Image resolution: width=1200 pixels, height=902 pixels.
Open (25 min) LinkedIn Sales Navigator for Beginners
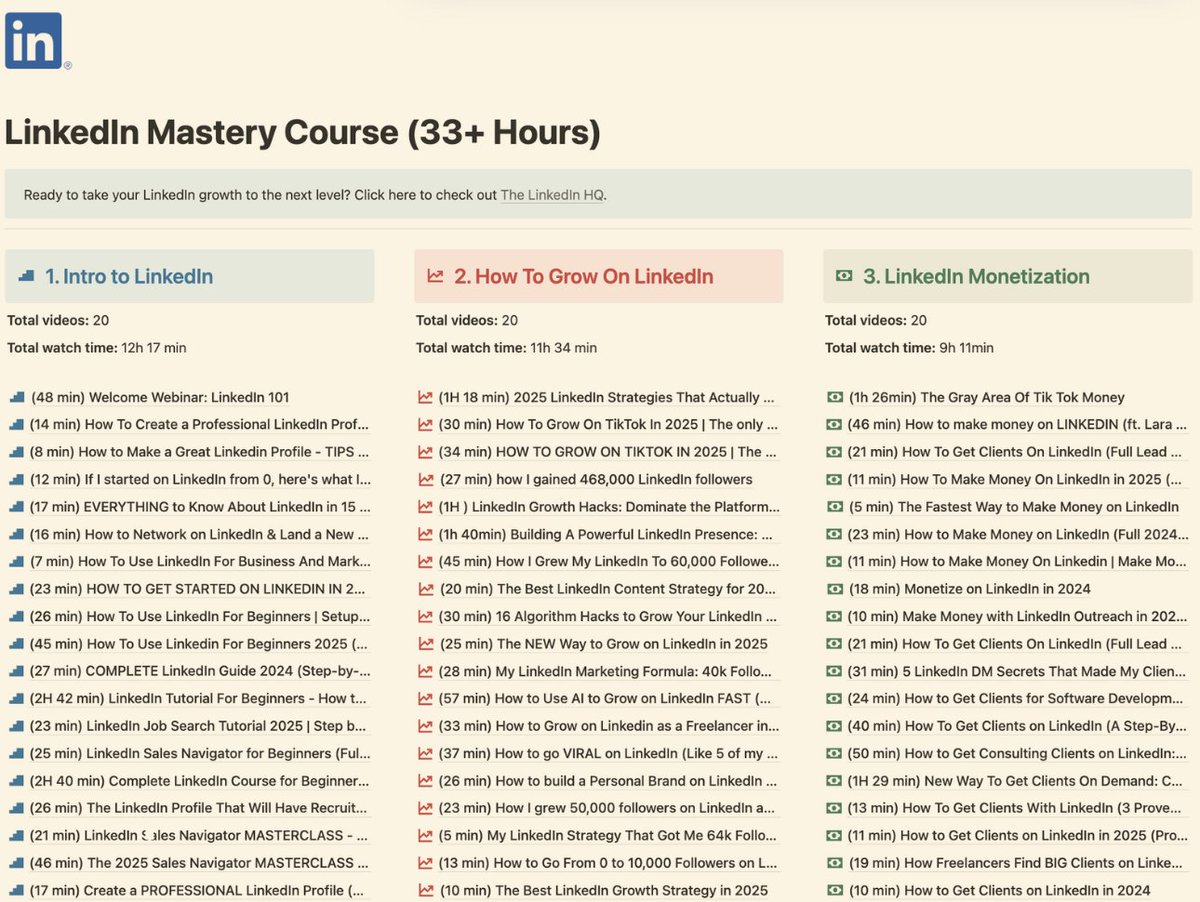[200, 753]
